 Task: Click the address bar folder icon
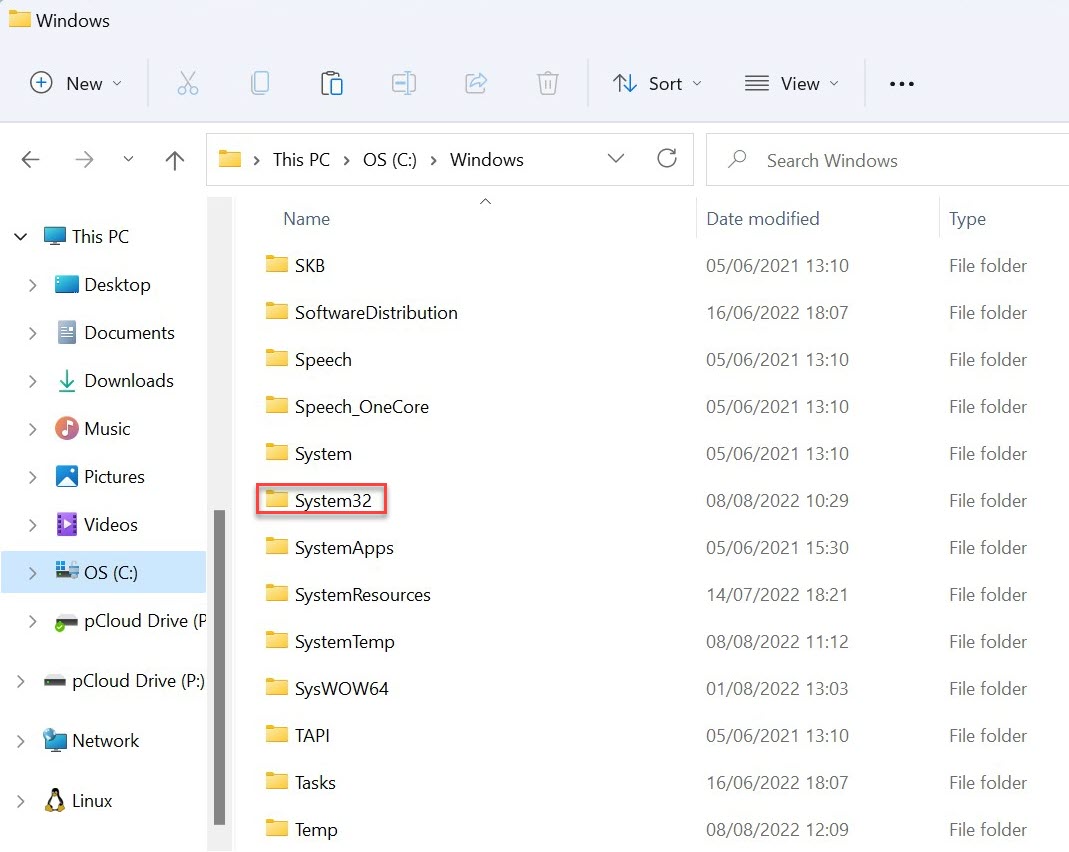[x=230, y=159]
